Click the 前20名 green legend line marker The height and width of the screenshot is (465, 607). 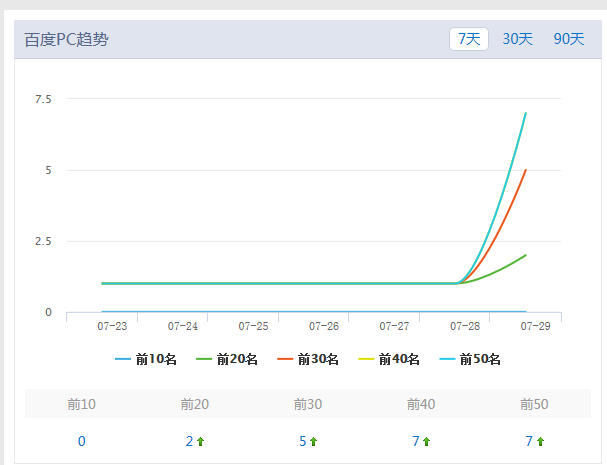coord(204,359)
